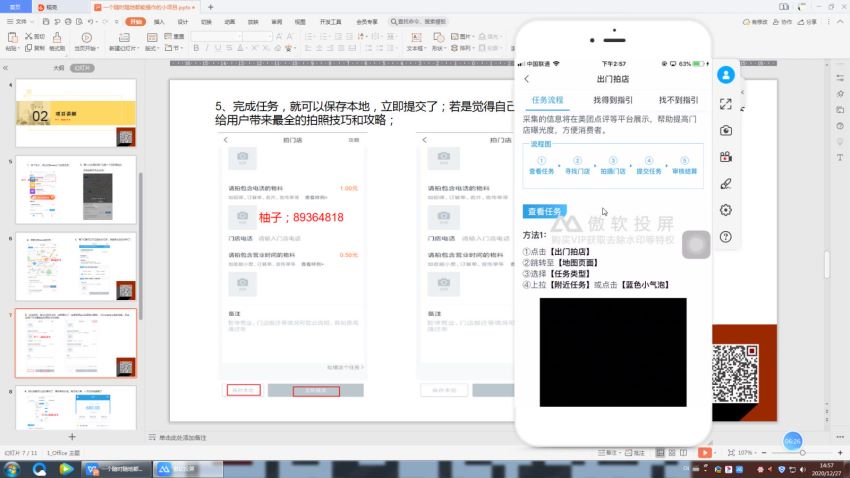Screen dimensions: 850x478
Task: Click the slide sorter view icon in status bar
Action: click(x=672, y=453)
